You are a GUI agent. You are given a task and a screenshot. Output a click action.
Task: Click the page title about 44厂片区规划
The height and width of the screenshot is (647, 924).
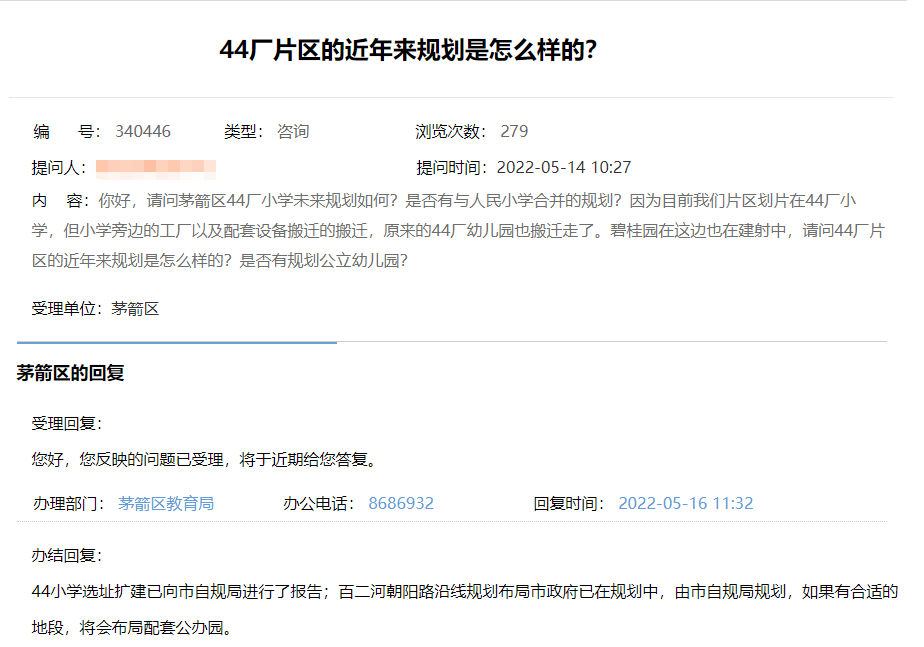(x=408, y=51)
